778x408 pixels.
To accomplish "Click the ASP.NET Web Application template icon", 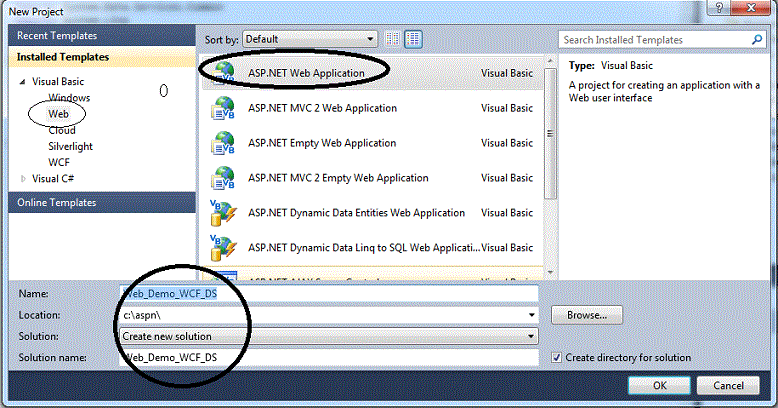I will click(223, 73).
